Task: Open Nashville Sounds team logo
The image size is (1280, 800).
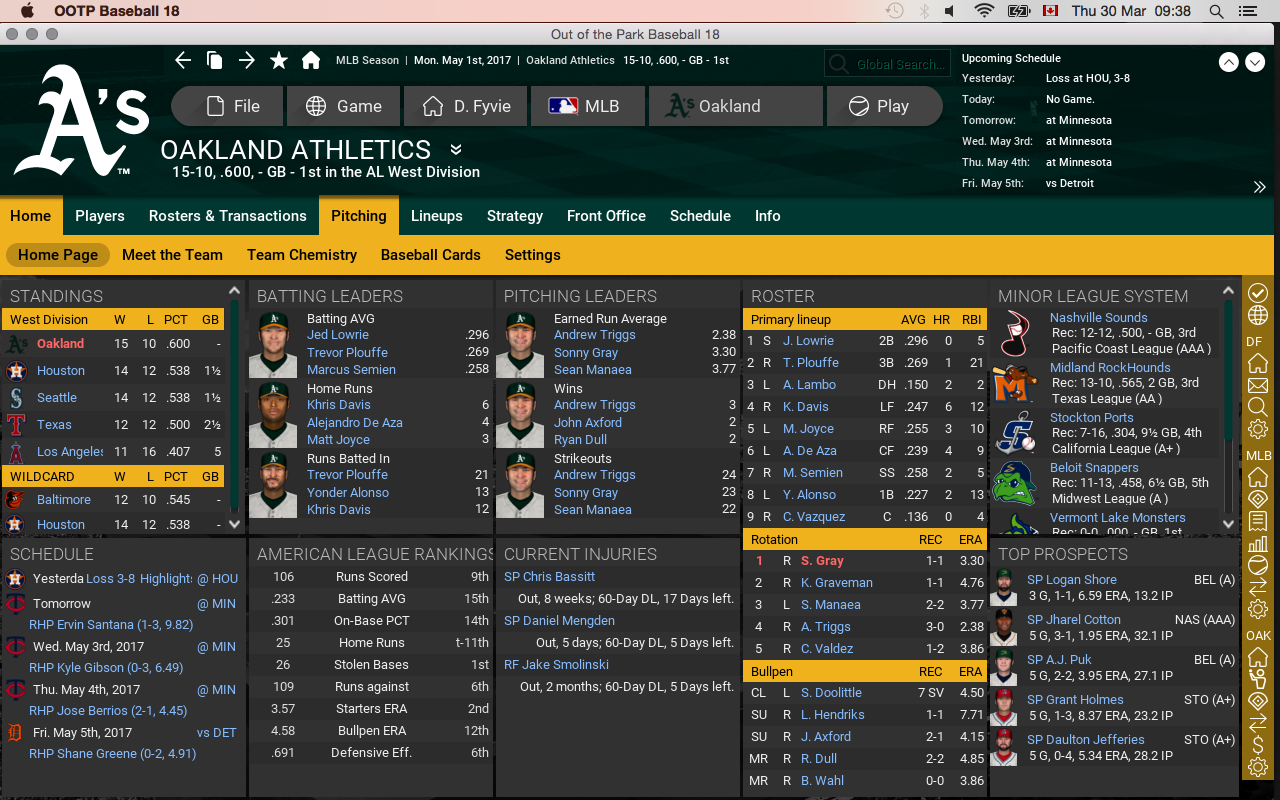Action: 1016,332
